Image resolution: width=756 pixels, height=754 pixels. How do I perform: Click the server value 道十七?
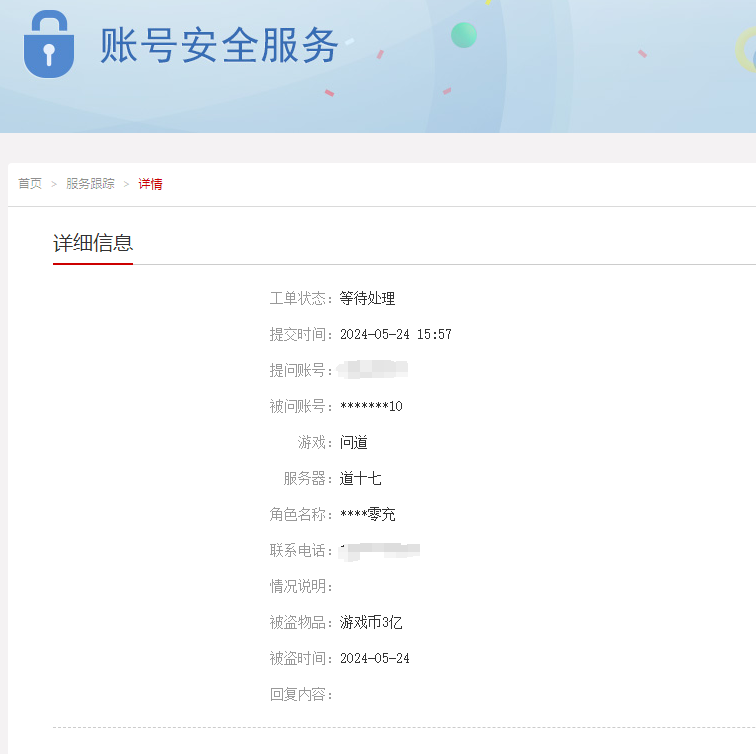(360, 478)
